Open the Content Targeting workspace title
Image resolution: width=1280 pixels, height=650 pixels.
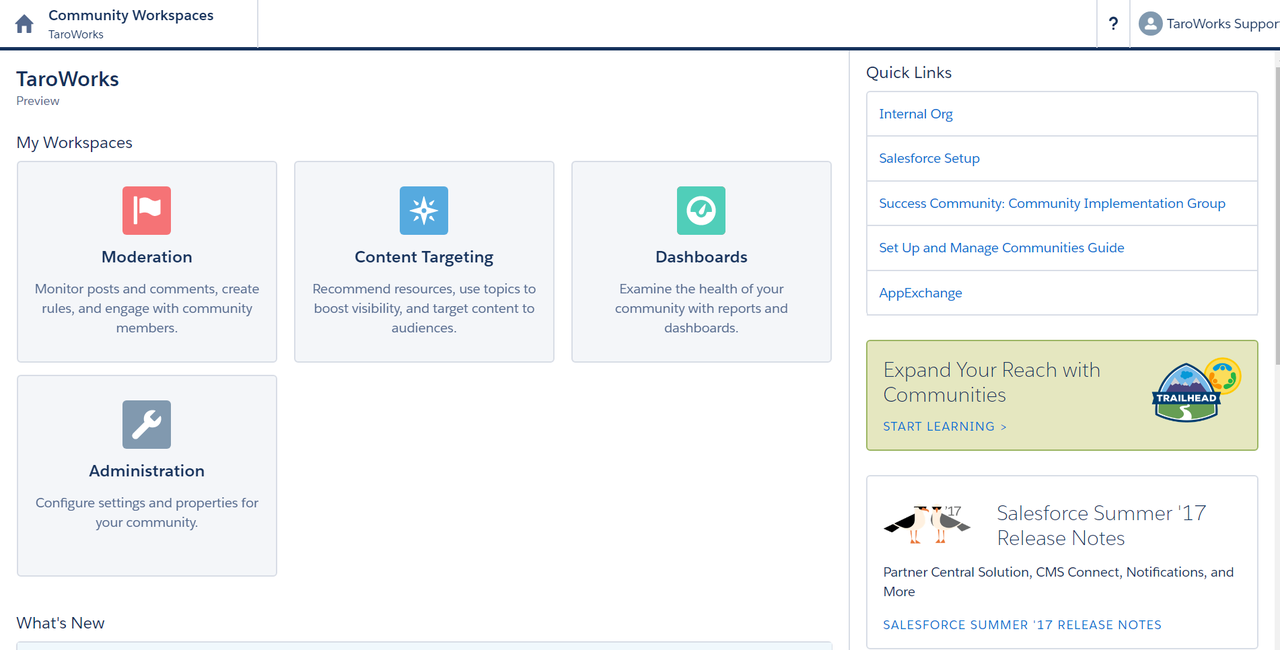[424, 257]
